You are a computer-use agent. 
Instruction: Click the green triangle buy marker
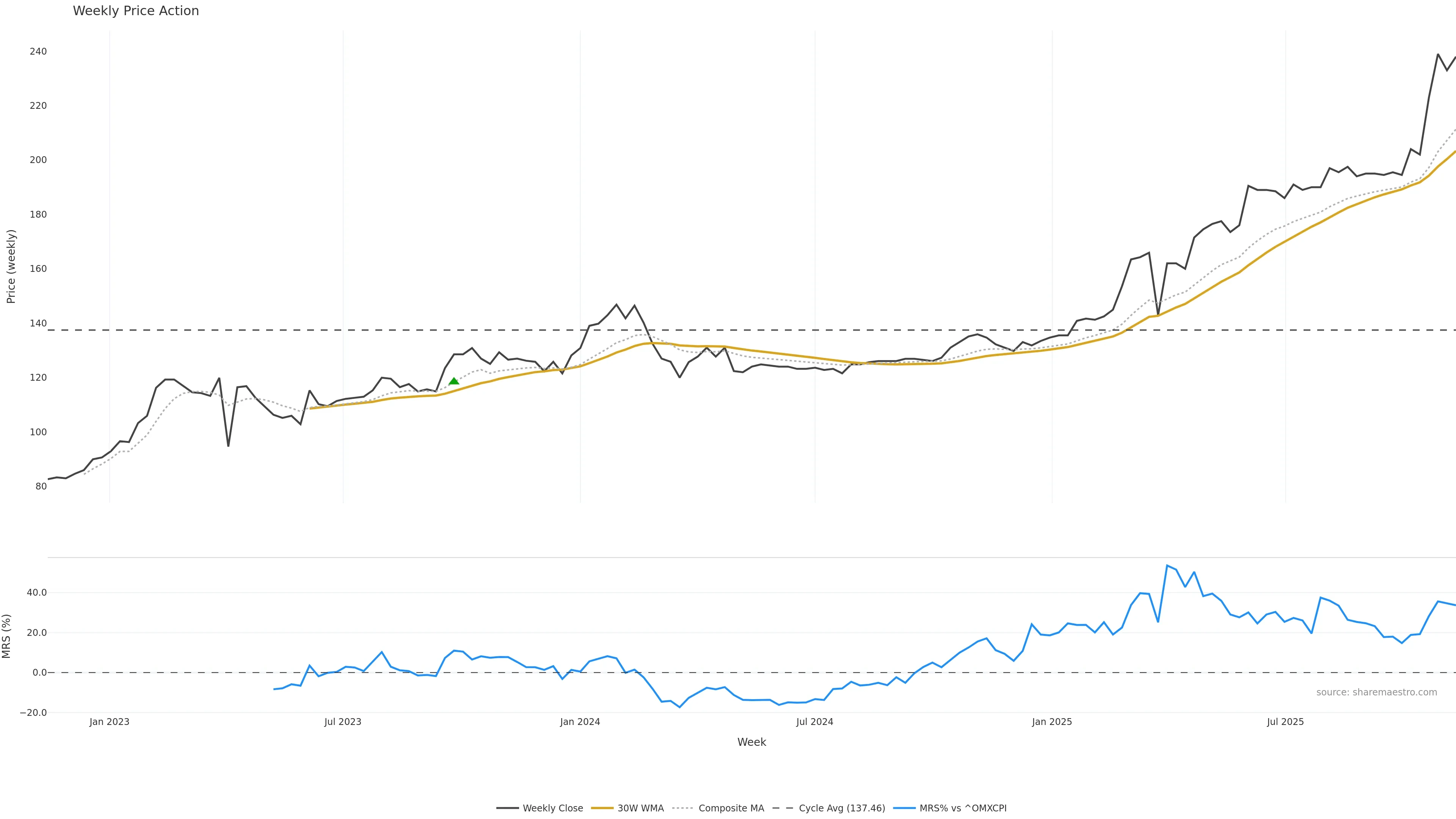[x=454, y=381]
